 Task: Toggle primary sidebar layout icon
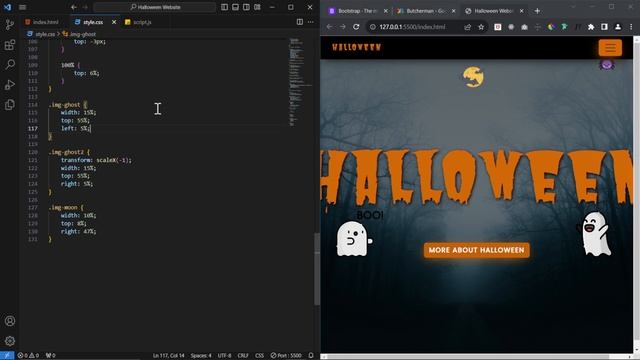(224, 7)
